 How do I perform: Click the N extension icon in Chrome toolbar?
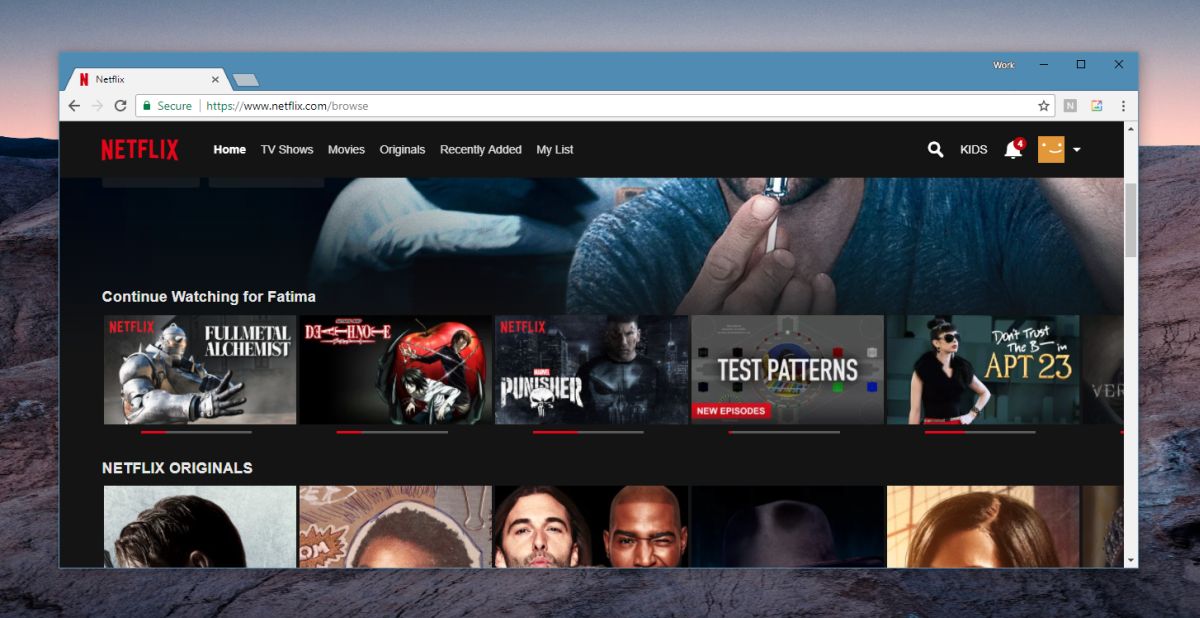click(x=1070, y=105)
